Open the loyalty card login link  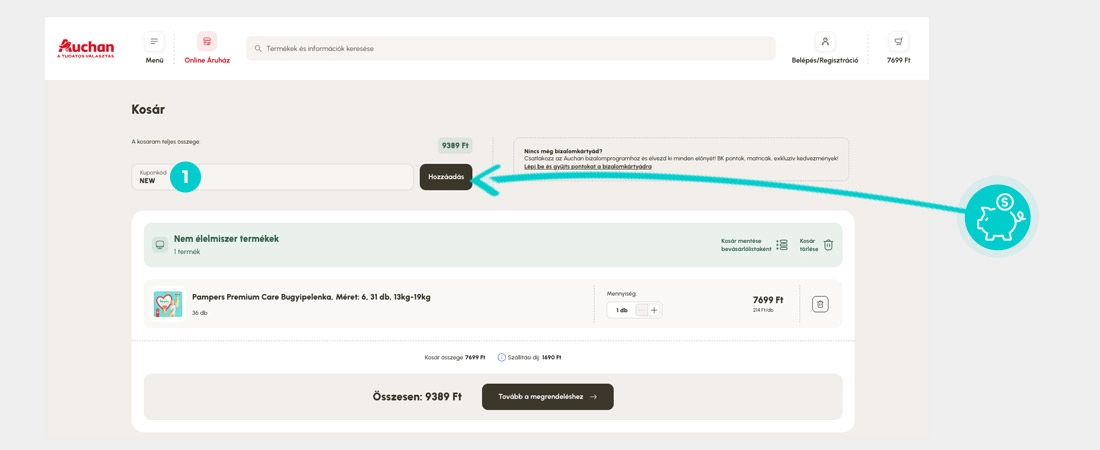[588, 166]
